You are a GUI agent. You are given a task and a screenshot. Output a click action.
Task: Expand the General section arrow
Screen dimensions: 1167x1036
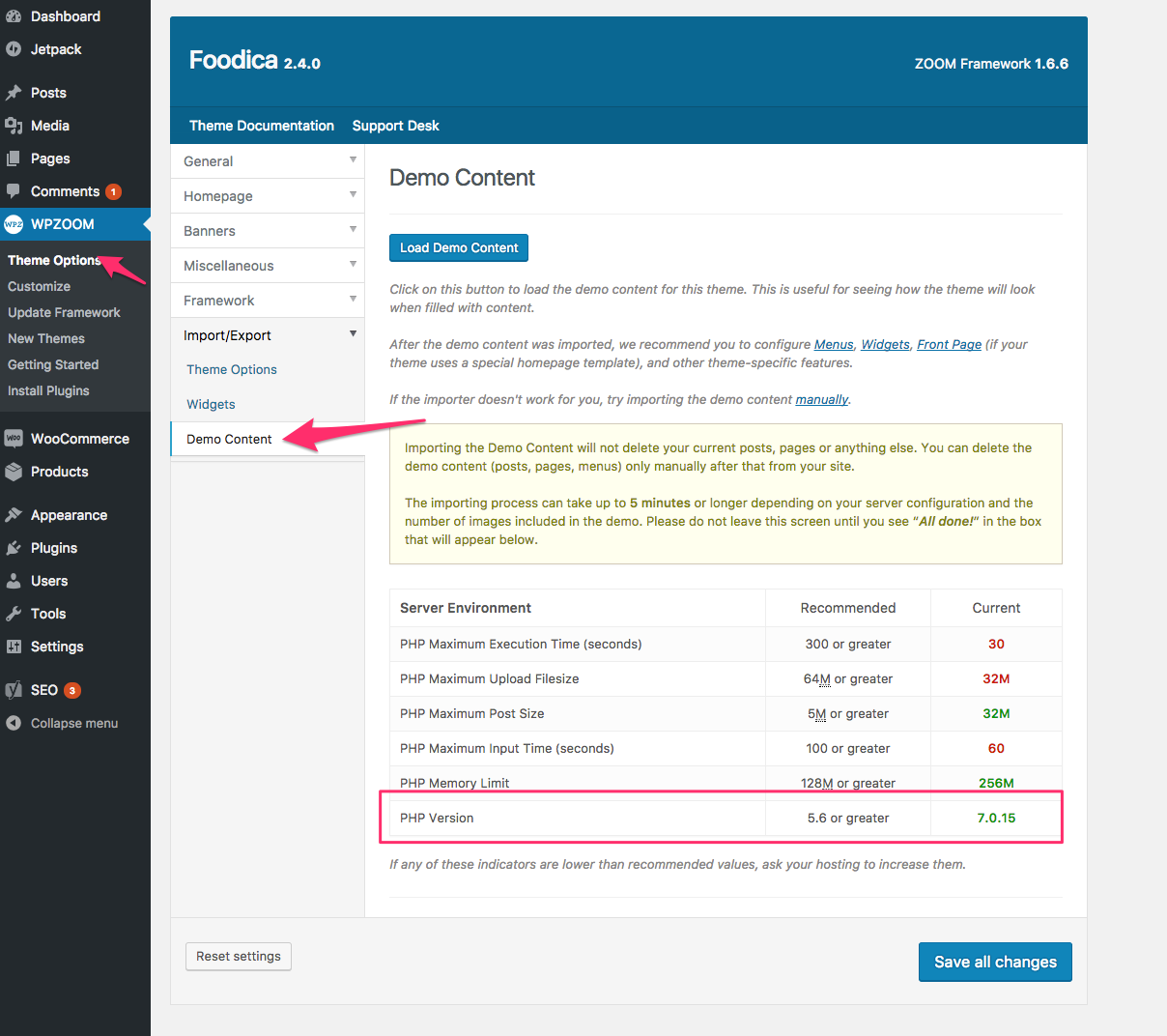[353, 159]
